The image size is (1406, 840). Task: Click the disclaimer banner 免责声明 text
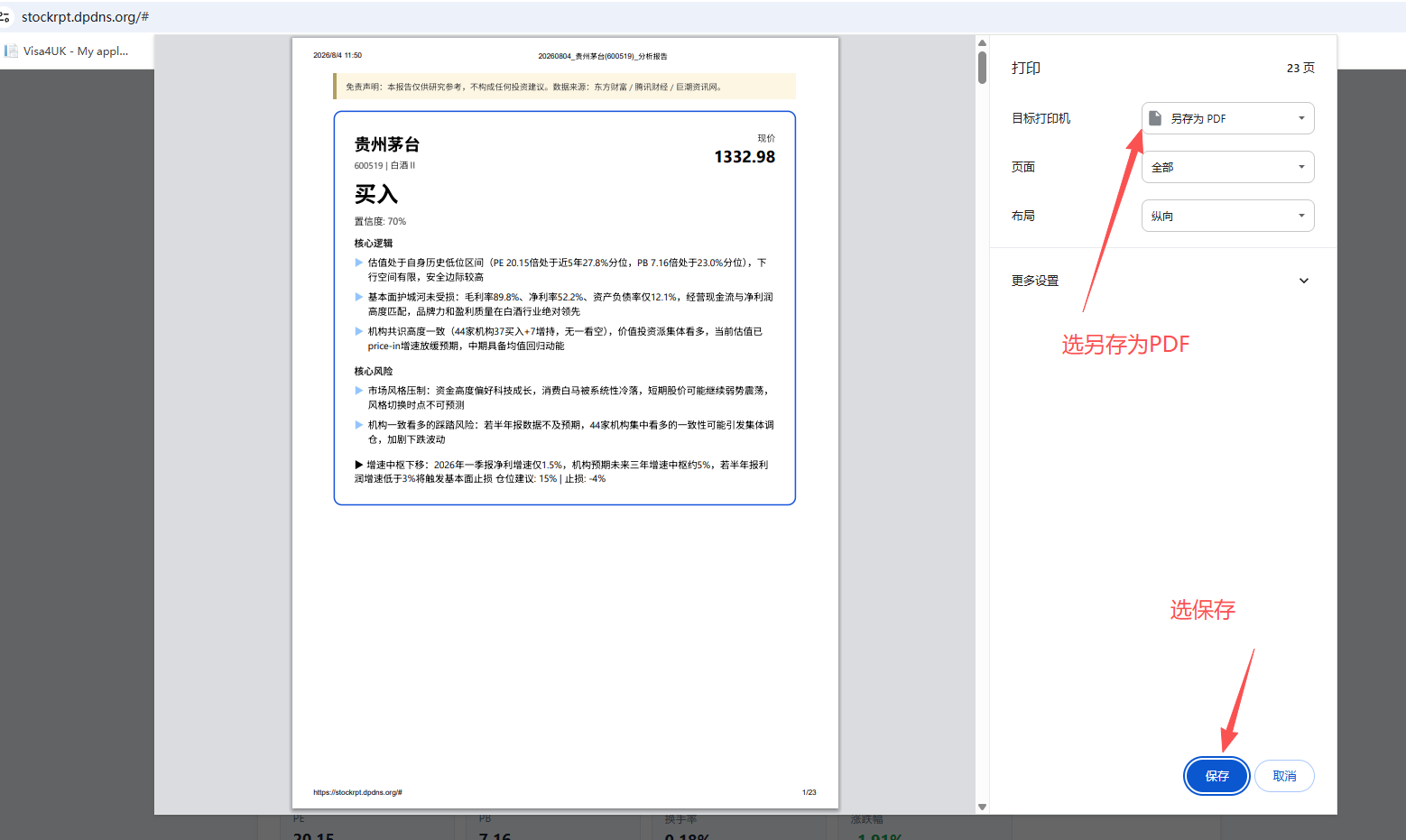pyautogui.click(x=534, y=87)
